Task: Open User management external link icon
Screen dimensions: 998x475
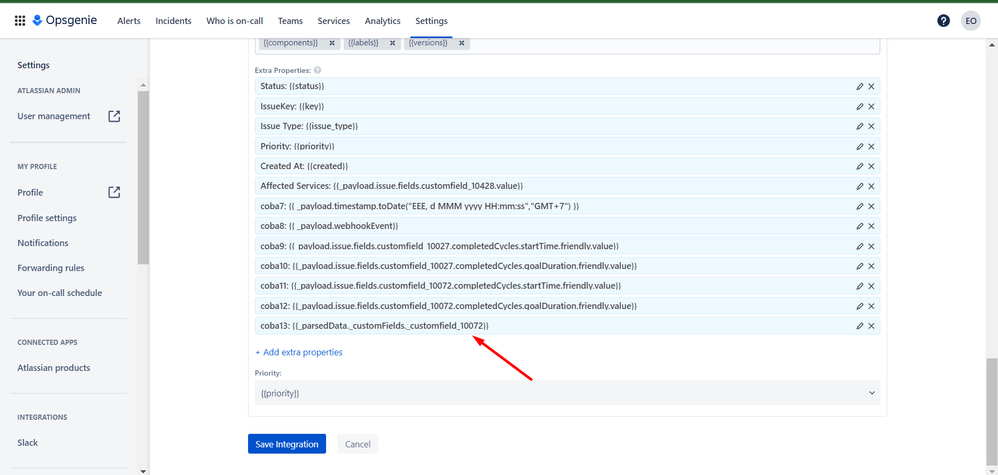Action: pos(114,117)
